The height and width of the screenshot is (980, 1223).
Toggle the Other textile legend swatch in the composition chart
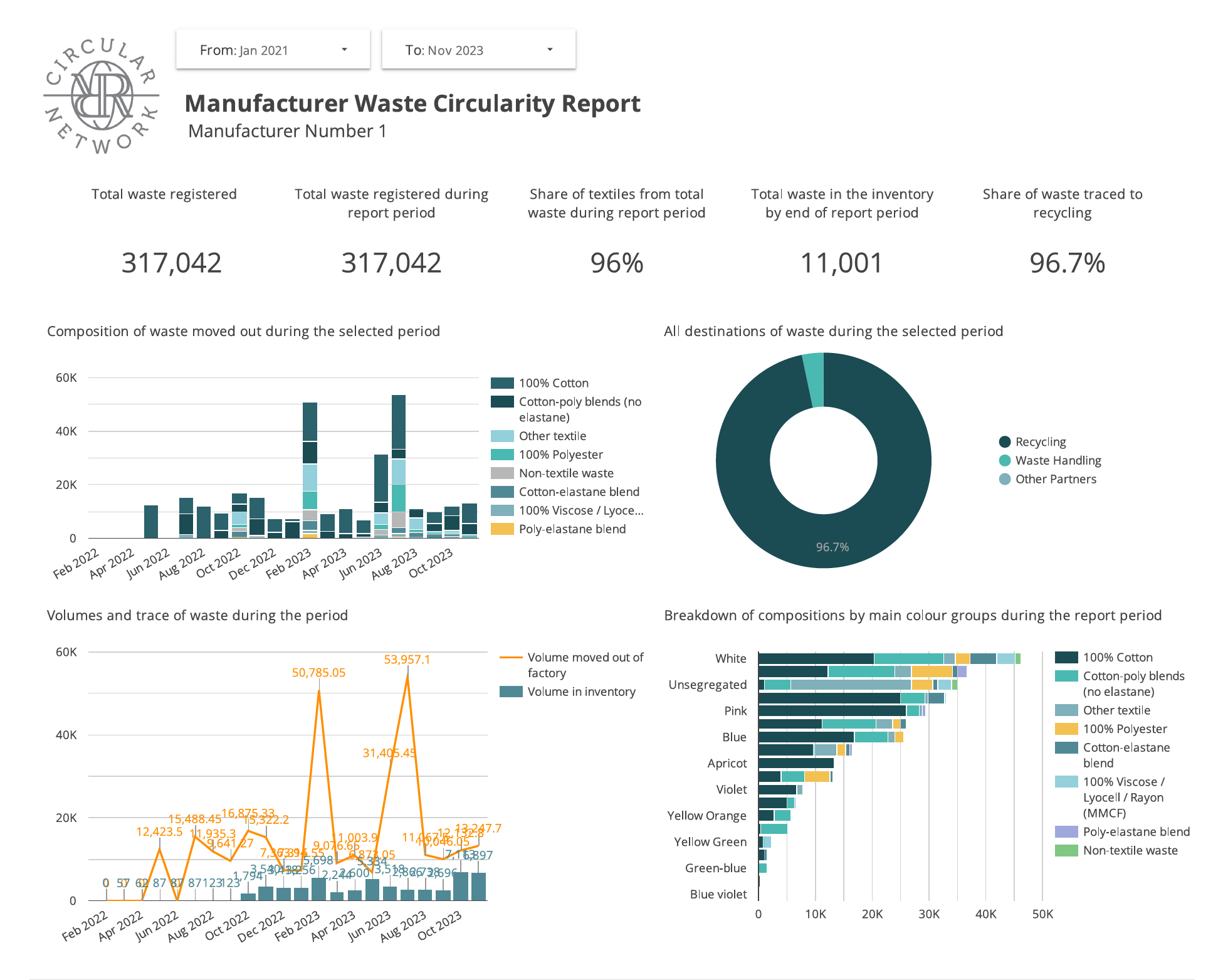tap(502, 436)
